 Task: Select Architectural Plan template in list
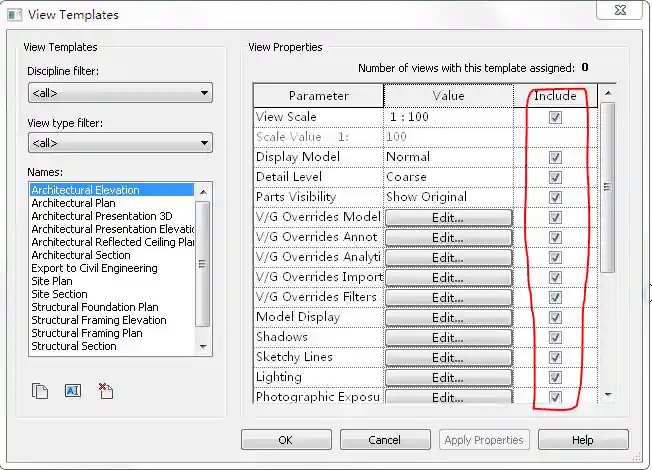[73, 203]
